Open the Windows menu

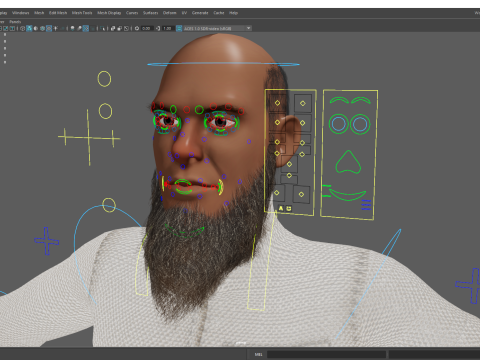coord(20,13)
